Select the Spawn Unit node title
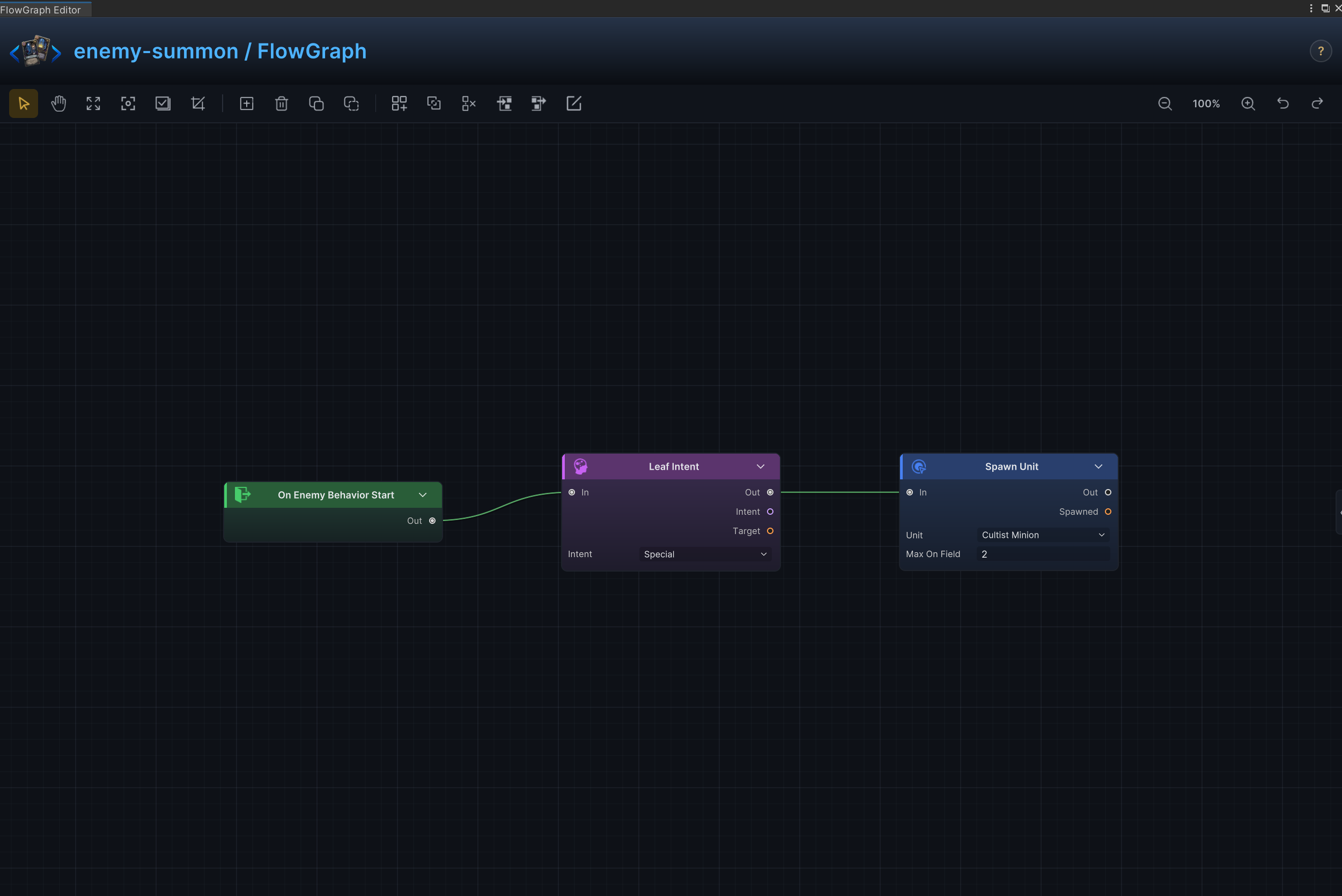 click(1012, 466)
